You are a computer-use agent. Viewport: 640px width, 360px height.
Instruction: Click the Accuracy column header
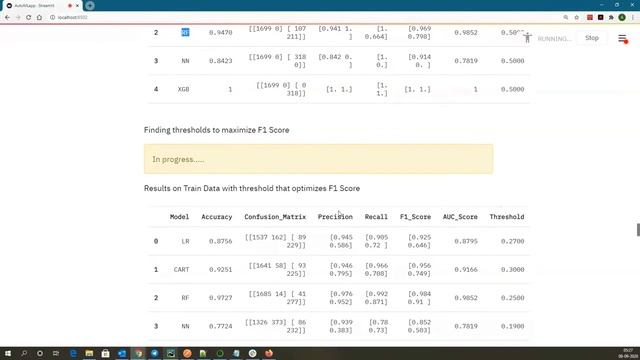coord(216,217)
